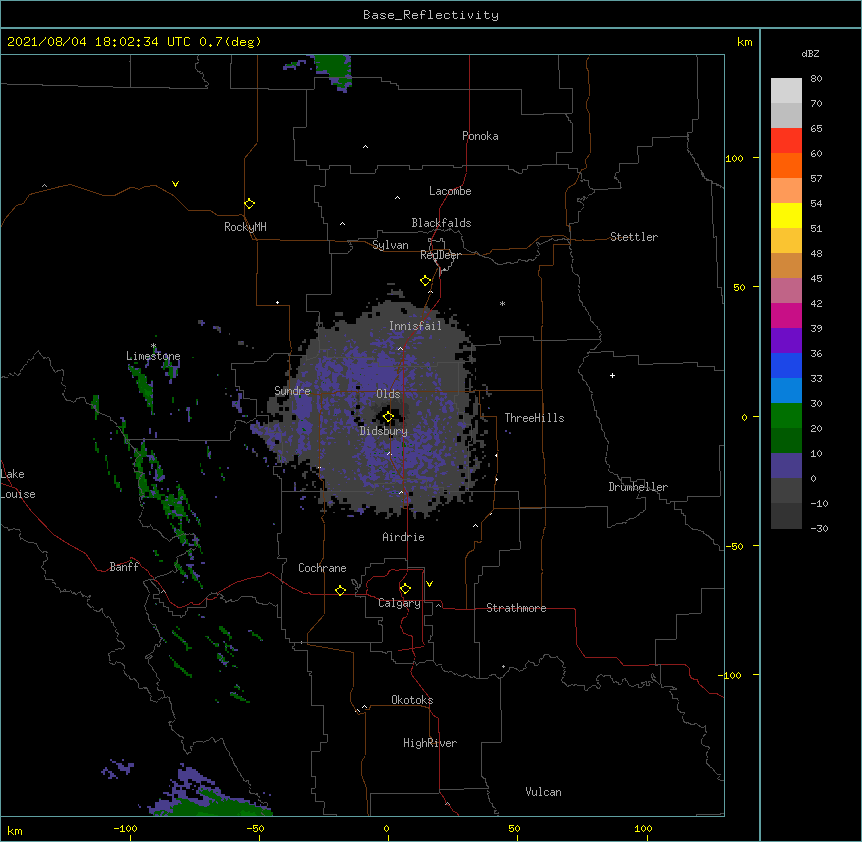Screen dimensions: 862x842
Task: Click the Strathmore label
Action: [x=516, y=608]
